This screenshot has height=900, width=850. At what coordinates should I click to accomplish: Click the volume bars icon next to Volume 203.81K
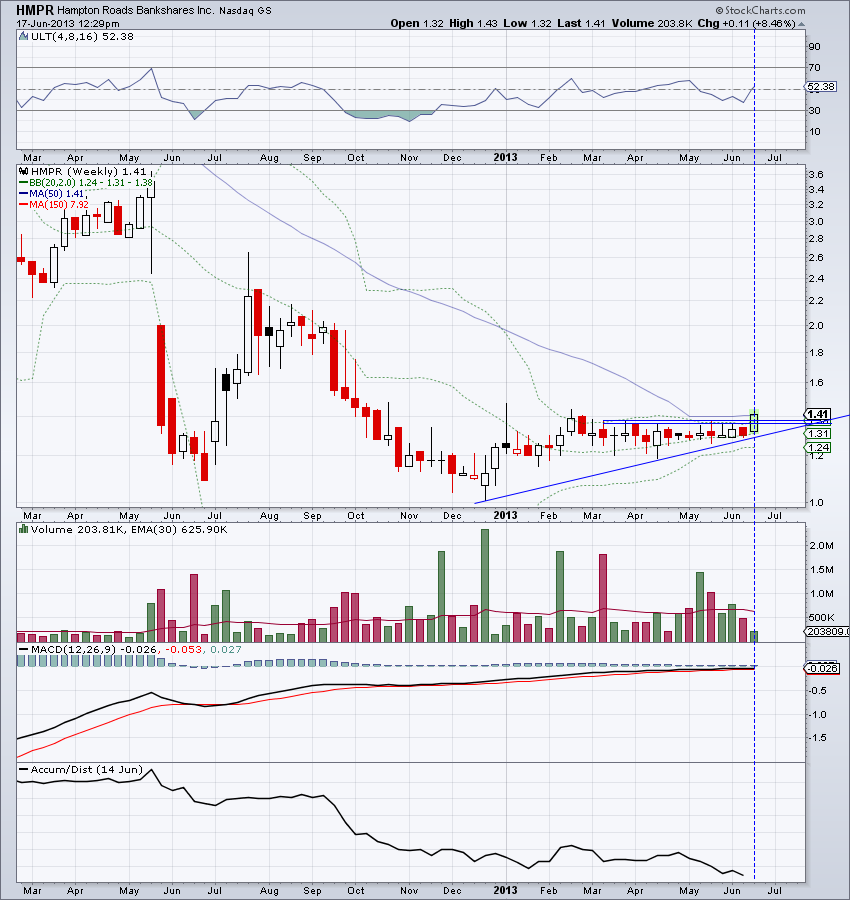[24, 529]
